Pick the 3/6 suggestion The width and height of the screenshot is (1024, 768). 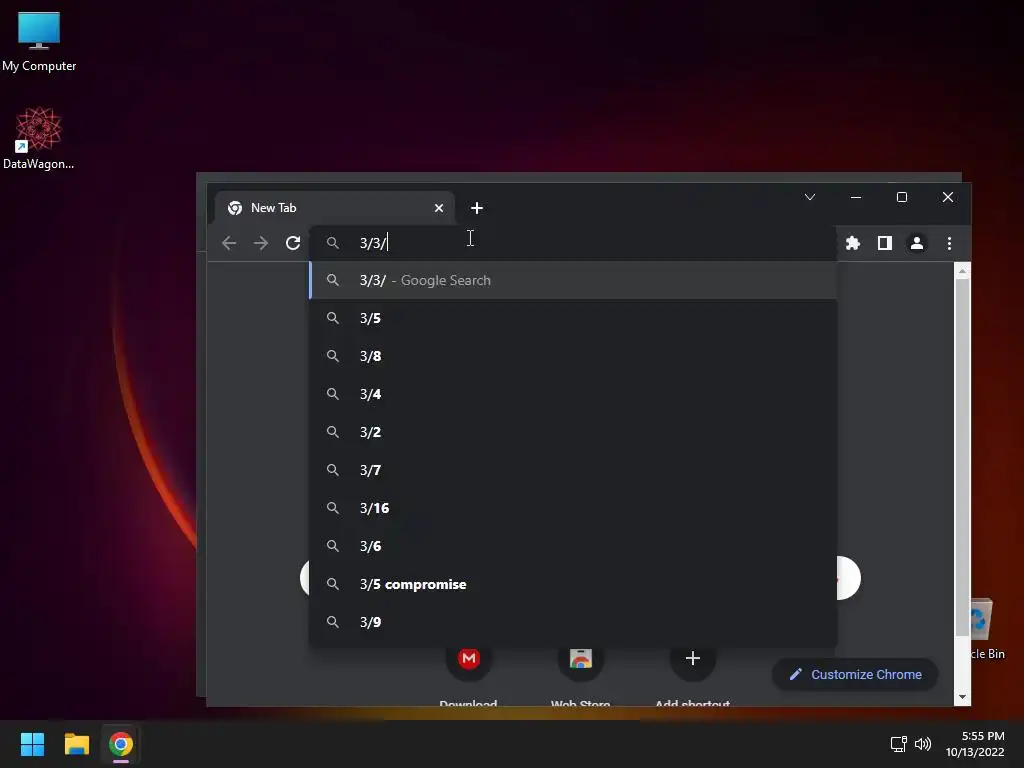tap(573, 546)
